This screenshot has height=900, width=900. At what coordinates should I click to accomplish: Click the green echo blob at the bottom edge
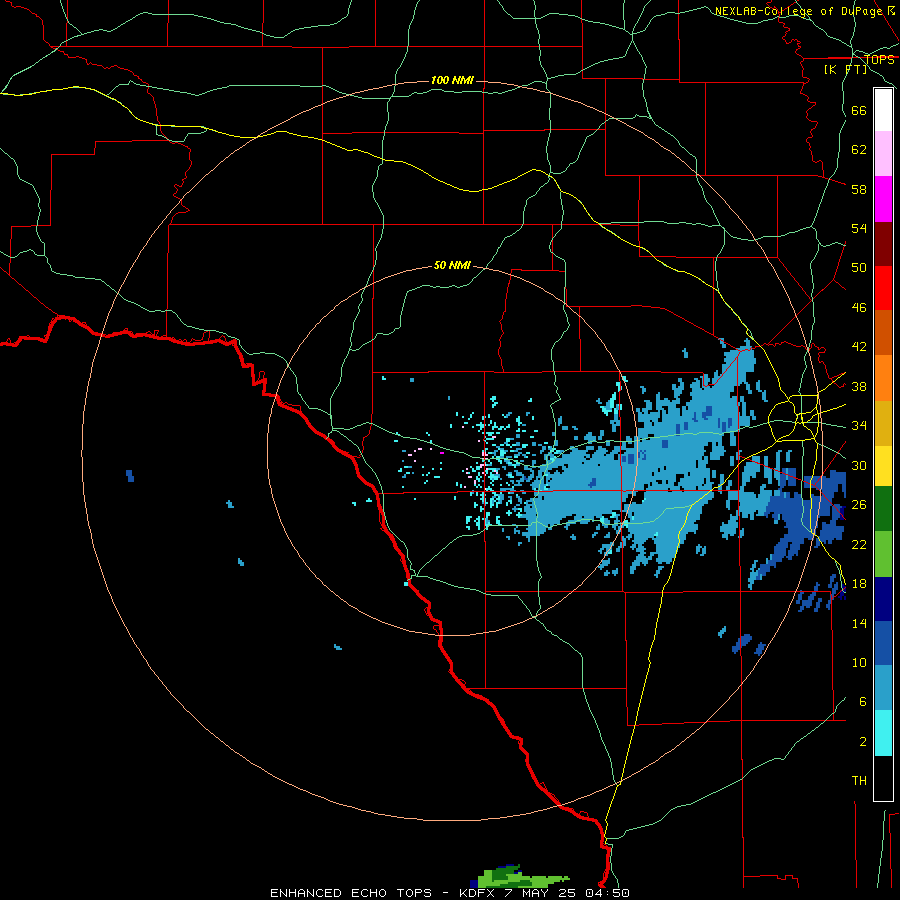point(519,876)
